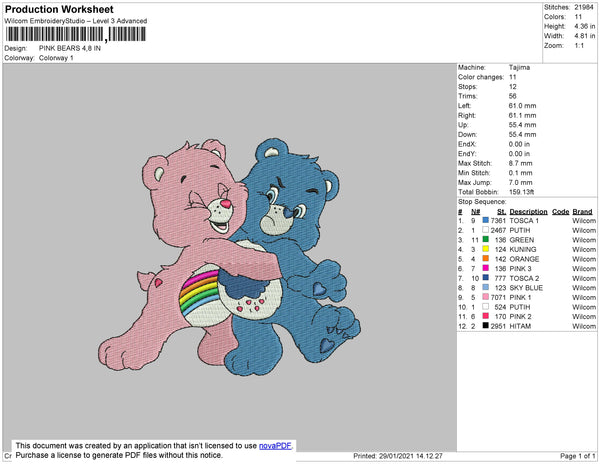Click the KUNING yellow color swatch

coord(486,249)
